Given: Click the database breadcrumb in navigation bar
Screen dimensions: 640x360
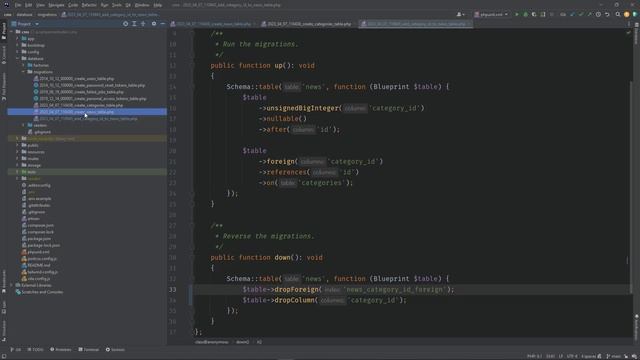Looking at the screenshot, I should 24,14.
